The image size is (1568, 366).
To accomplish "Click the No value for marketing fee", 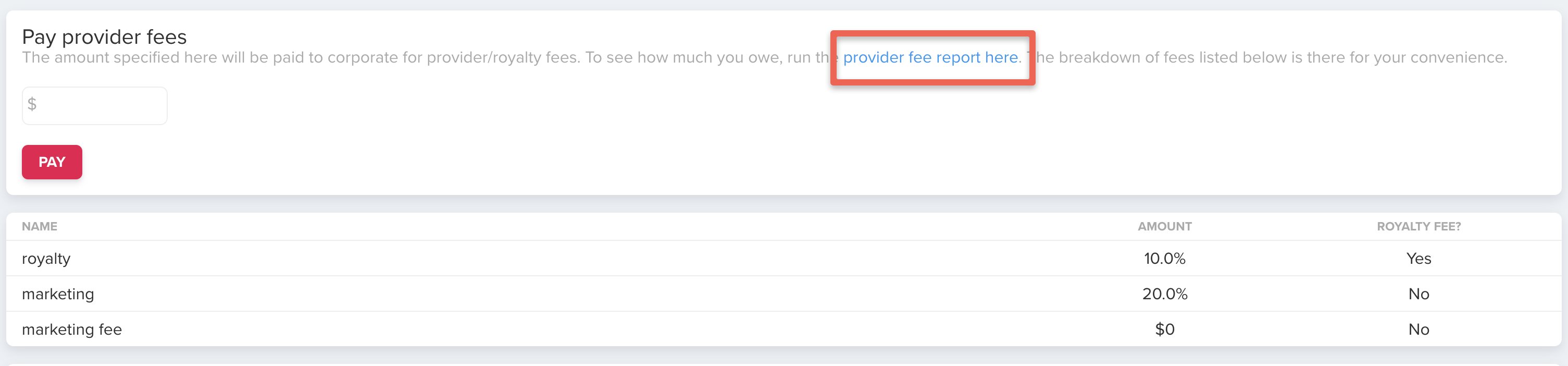I will click(x=1418, y=330).
